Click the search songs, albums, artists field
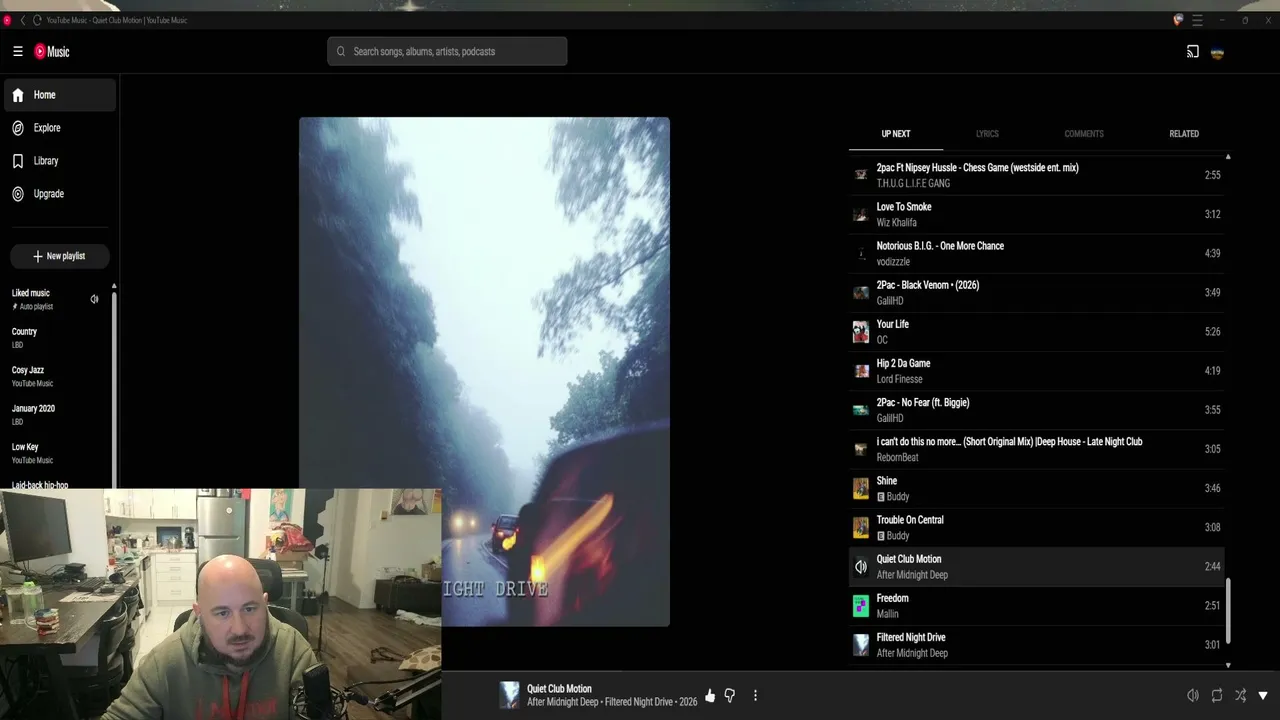The height and width of the screenshot is (720, 1280). pyautogui.click(x=447, y=52)
